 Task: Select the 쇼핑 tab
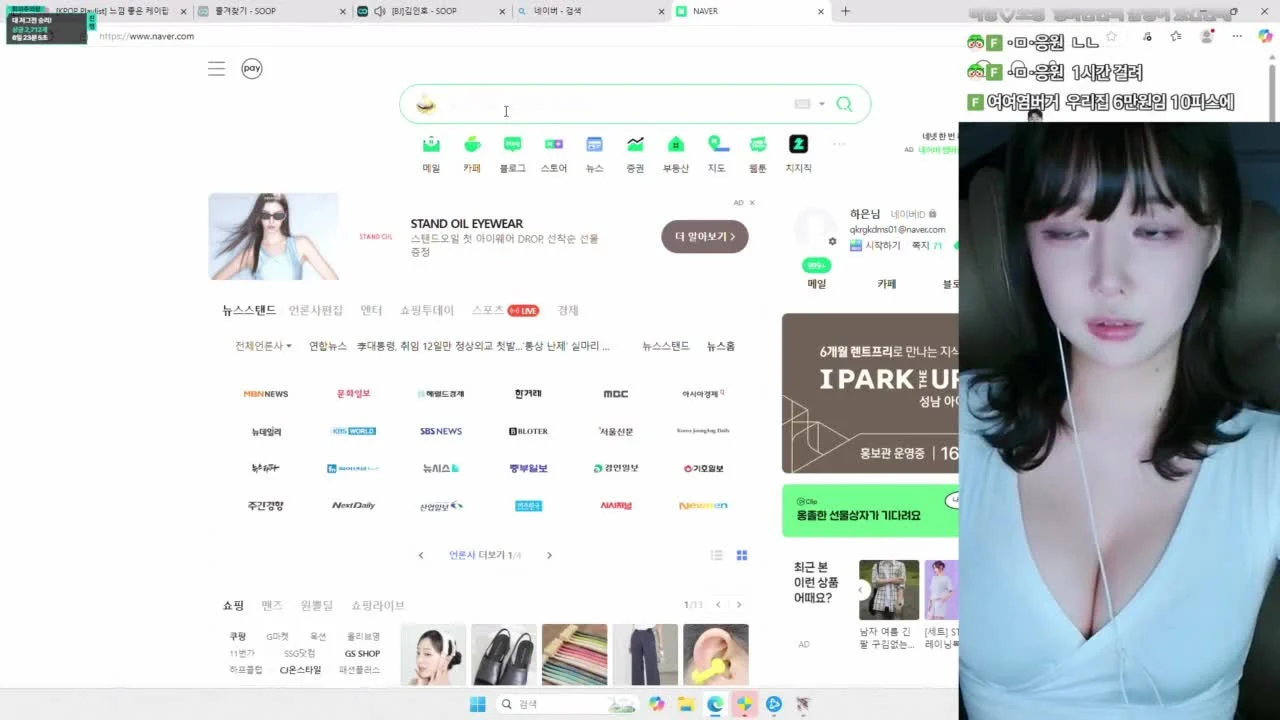pos(233,605)
